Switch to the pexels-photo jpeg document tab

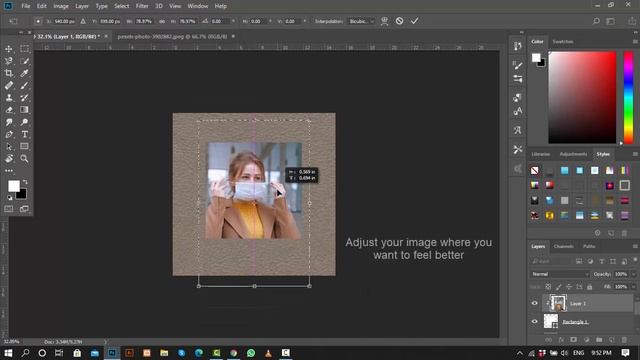click(x=172, y=37)
